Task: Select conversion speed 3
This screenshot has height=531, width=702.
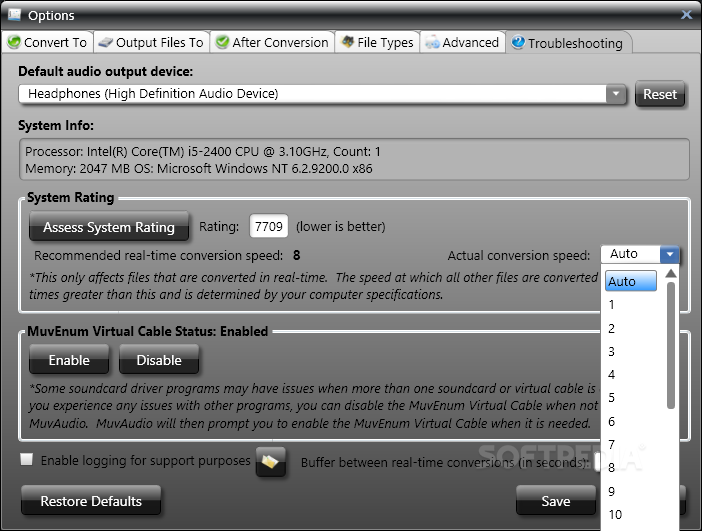Action: pos(631,351)
